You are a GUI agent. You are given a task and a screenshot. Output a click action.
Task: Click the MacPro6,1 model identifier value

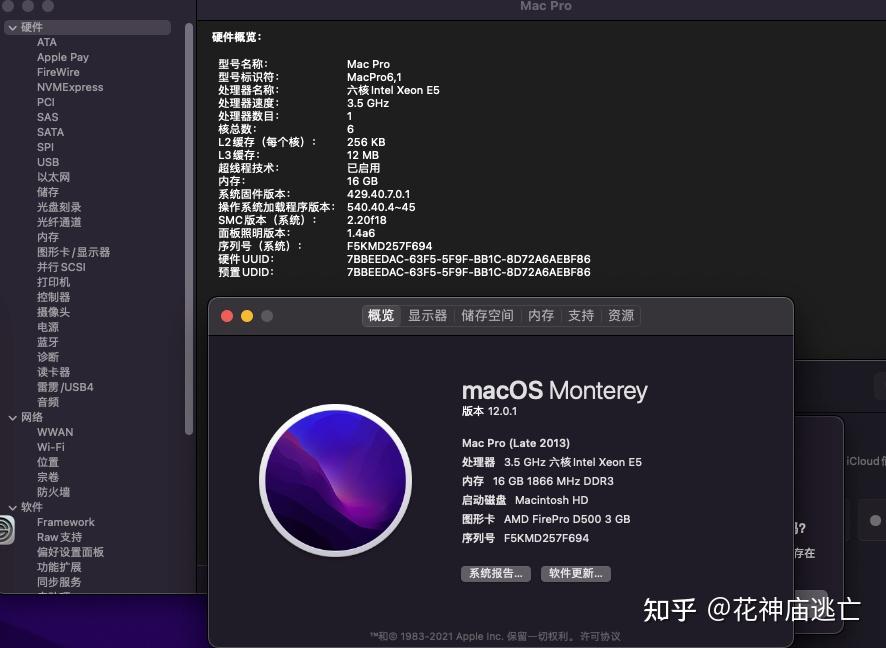coord(374,77)
